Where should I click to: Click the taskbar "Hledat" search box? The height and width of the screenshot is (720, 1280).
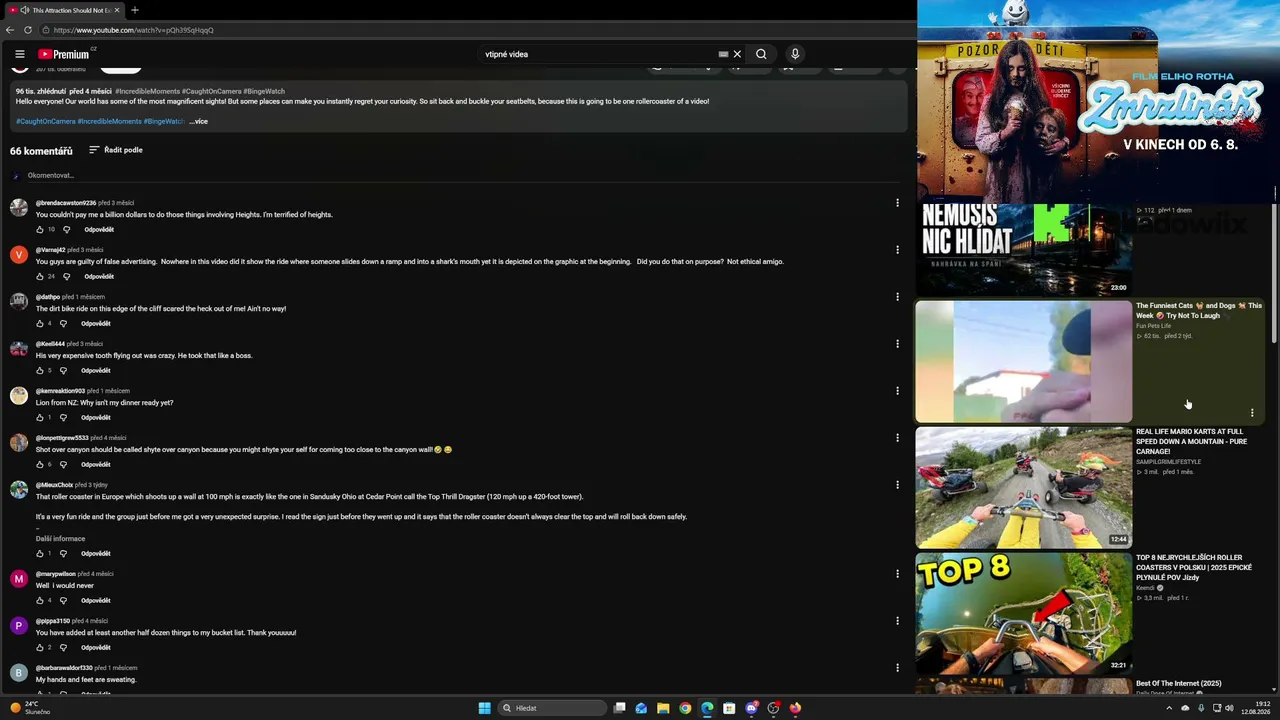[553, 708]
